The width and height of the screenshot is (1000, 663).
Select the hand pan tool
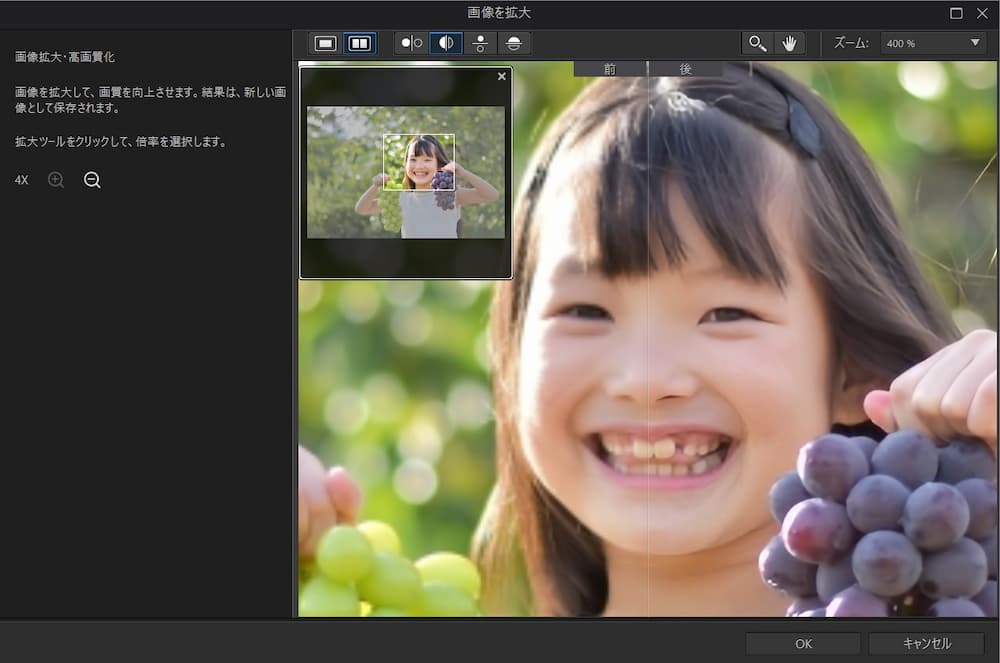pyautogui.click(x=789, y=43)
